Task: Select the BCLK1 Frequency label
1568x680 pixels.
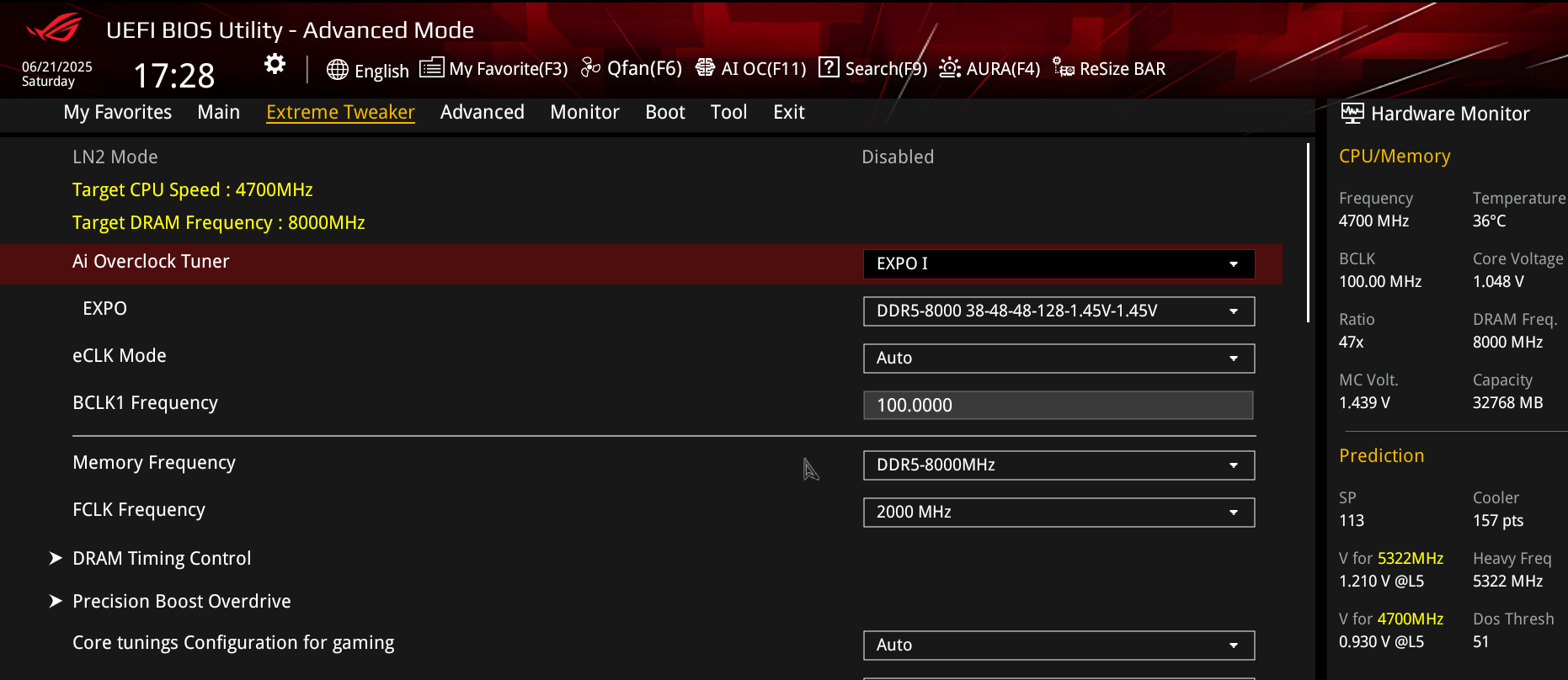Action: click(x=145, y=403)
